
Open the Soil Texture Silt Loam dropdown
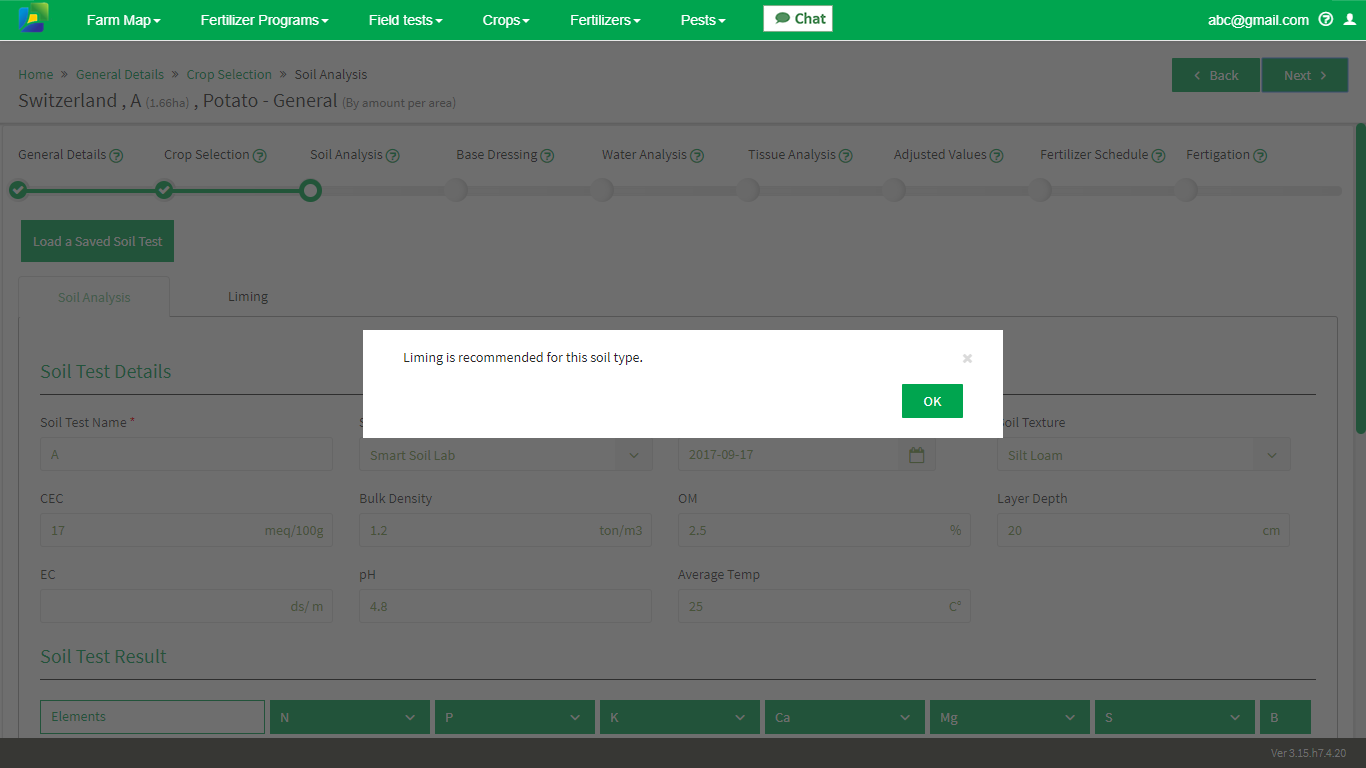pos(1143,455)
